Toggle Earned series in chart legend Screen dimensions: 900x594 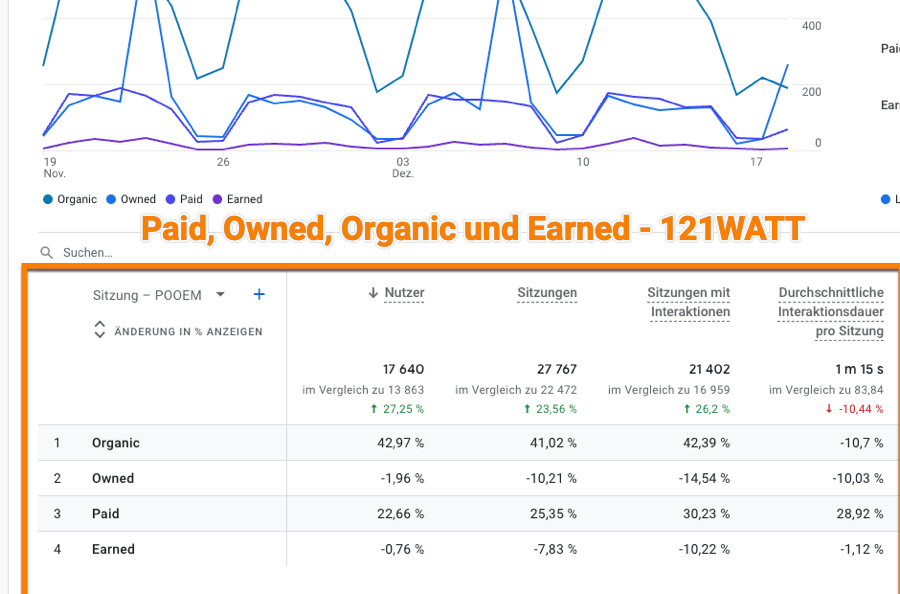click(237, 199)
